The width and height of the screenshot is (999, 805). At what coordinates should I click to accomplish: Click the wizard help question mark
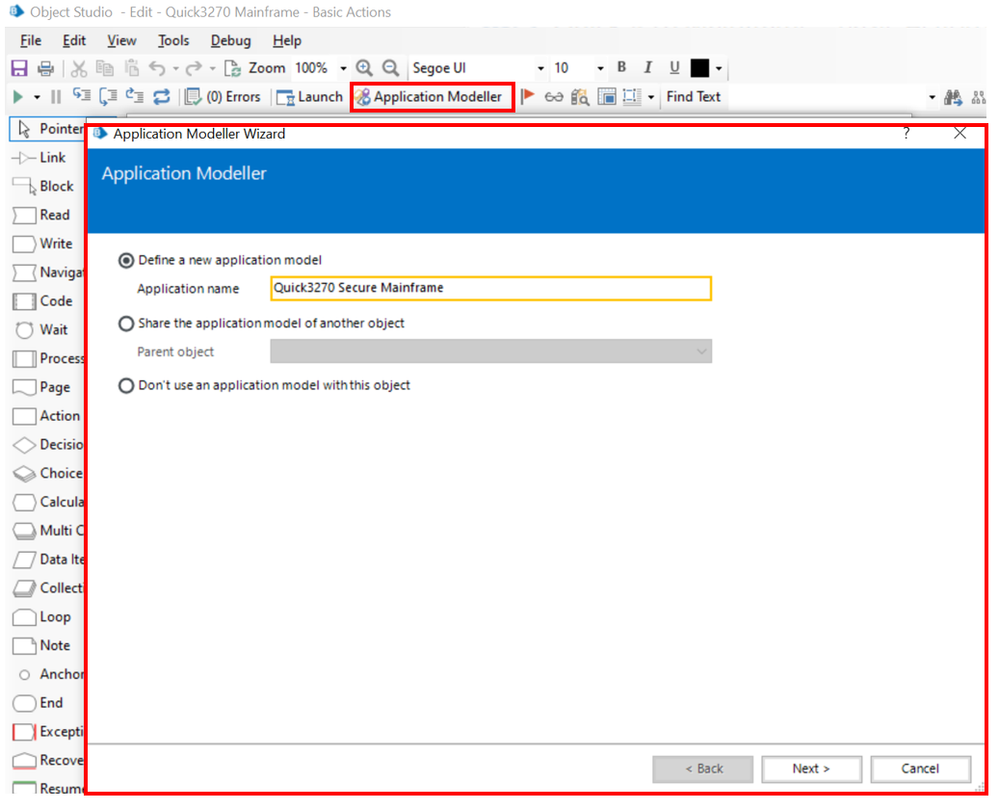coord(907,133)
